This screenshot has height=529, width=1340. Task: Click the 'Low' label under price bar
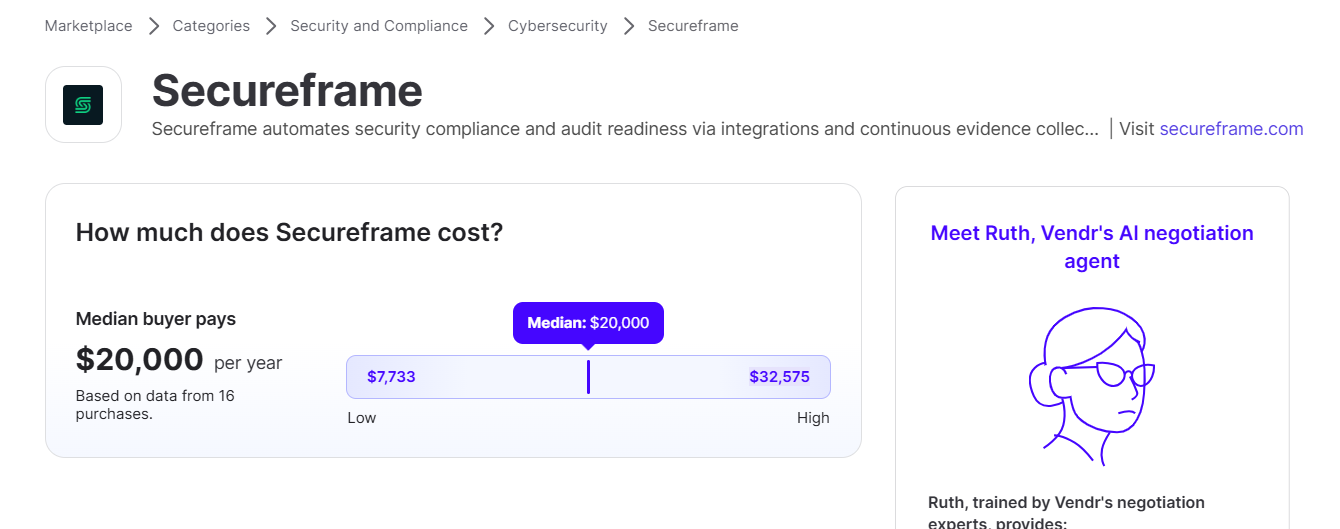[362, 418]
